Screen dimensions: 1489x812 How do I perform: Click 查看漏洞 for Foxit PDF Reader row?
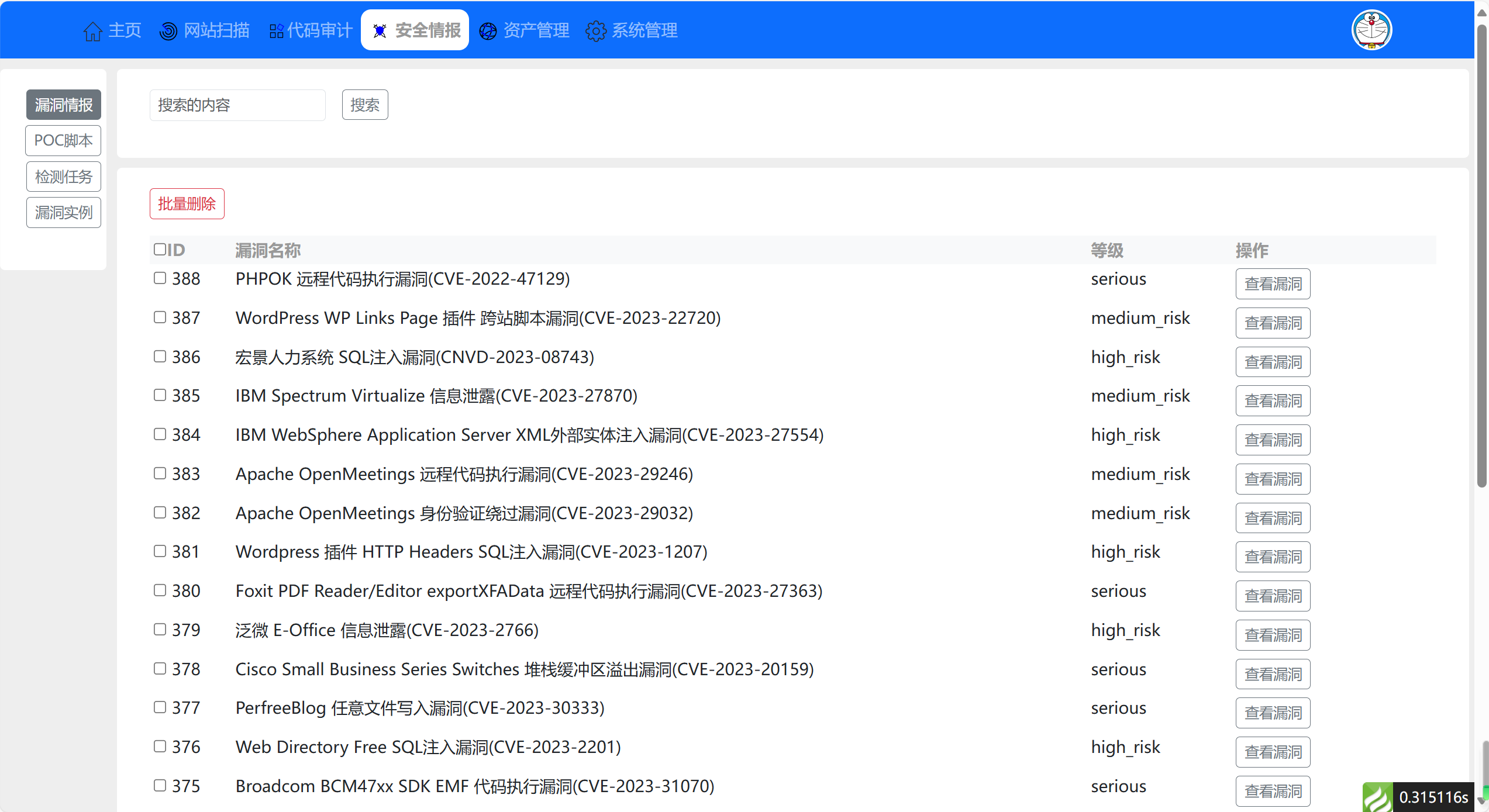point(1273,596)
